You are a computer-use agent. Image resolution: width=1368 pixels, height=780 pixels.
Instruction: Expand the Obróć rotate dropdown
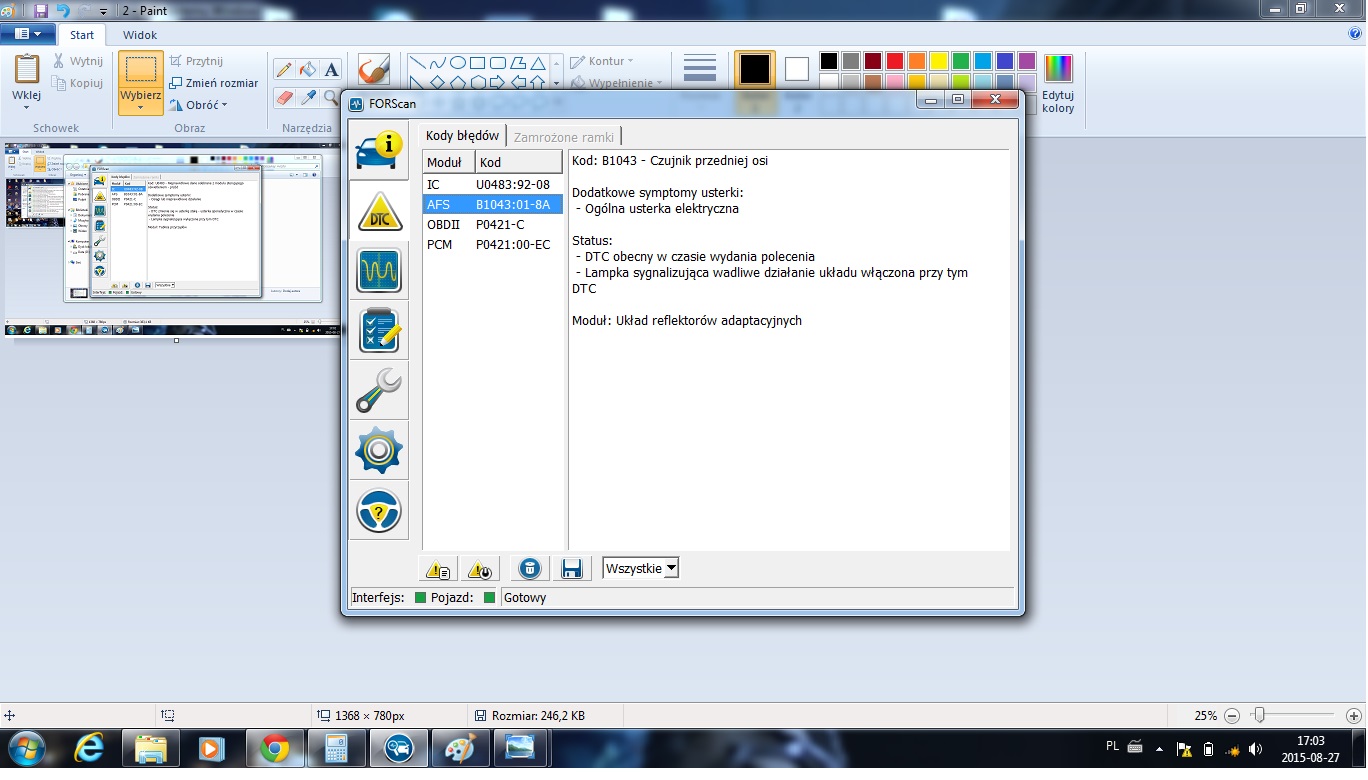click(199, 105)
